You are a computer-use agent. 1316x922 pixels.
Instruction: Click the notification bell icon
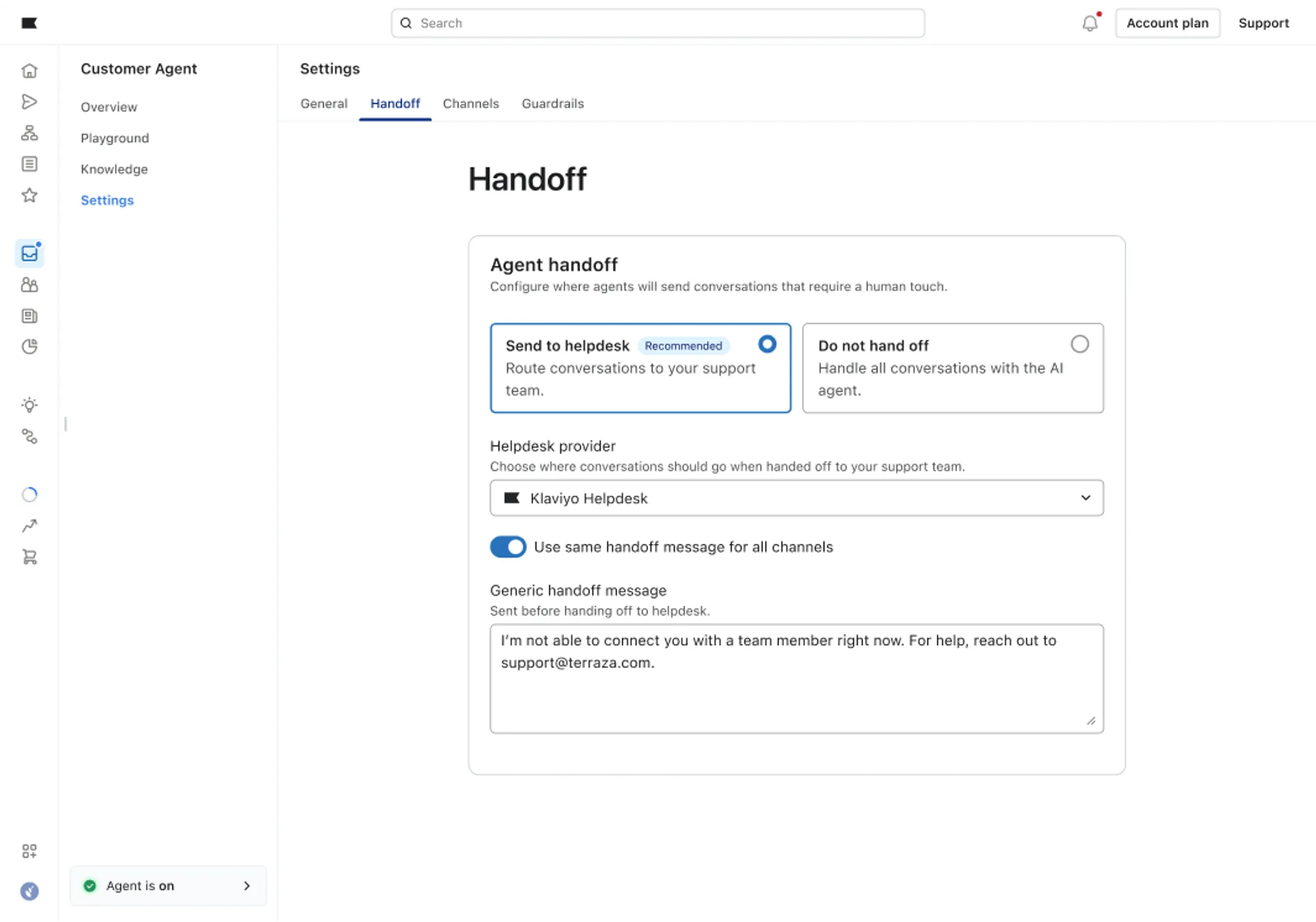[1090, 24]
